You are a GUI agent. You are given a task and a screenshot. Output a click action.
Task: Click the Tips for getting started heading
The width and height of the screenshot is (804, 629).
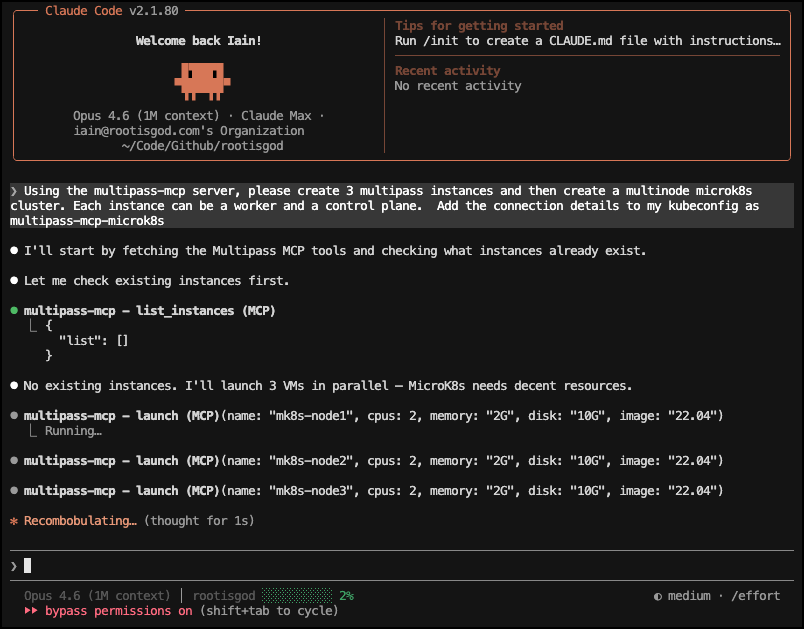(x=479, y=26)
